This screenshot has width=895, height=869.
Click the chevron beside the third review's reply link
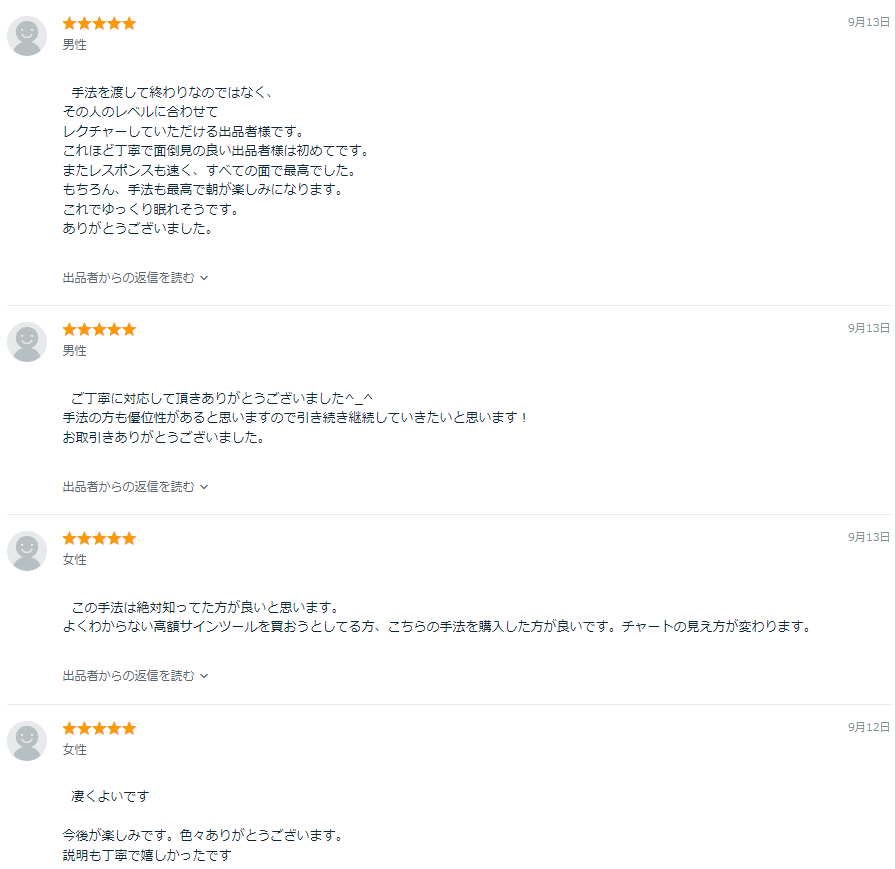204,676
